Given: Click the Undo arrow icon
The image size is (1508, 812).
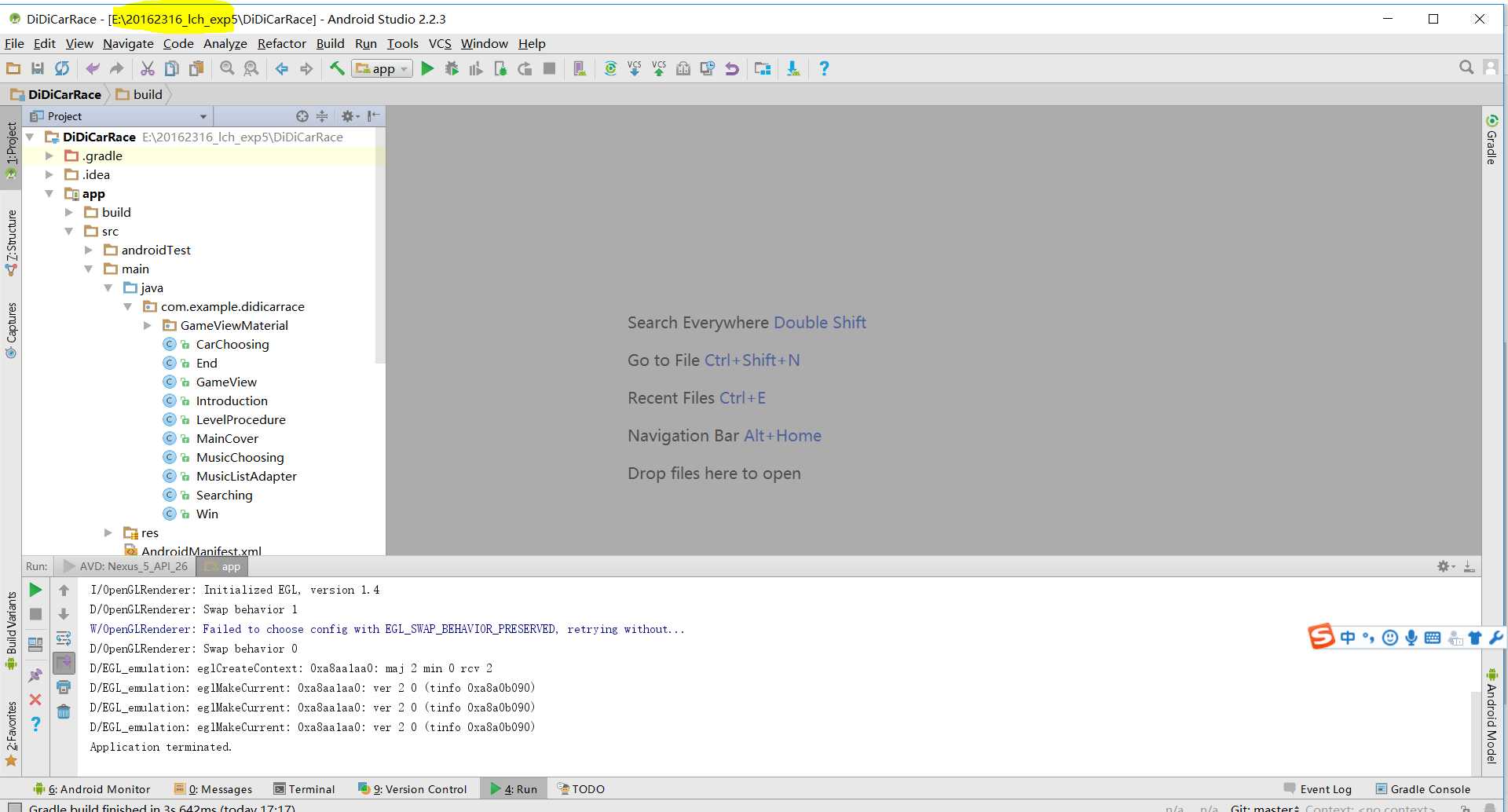Looking at the screenshot, I should click(x=93, y=68).
